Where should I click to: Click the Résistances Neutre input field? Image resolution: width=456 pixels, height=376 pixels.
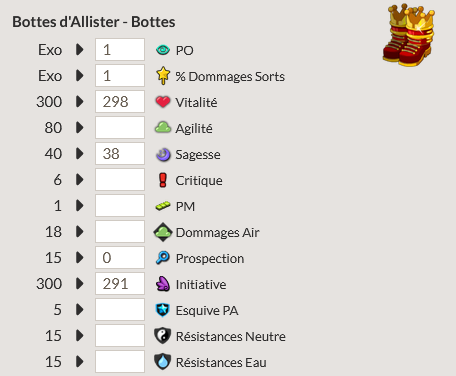120,335
